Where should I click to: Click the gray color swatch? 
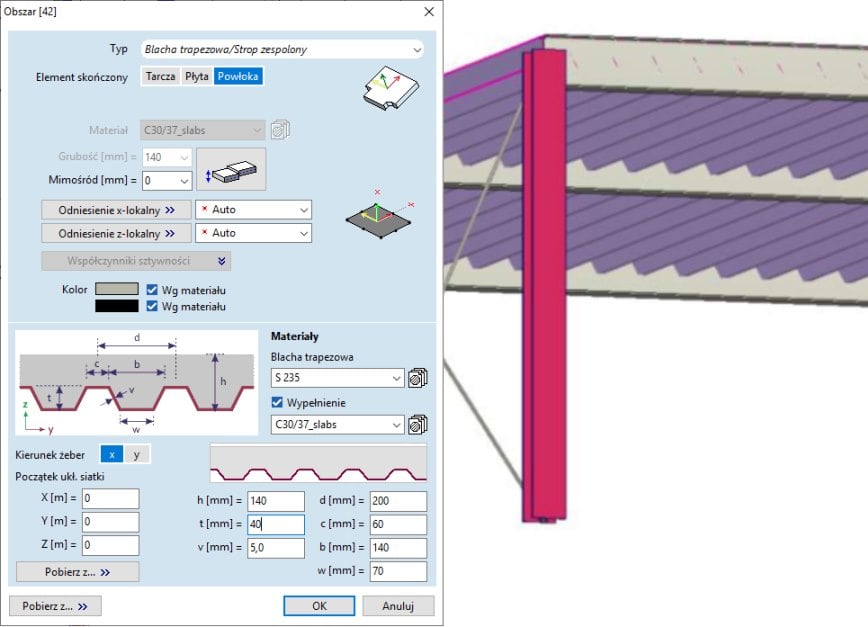click(x=116, y=289)
